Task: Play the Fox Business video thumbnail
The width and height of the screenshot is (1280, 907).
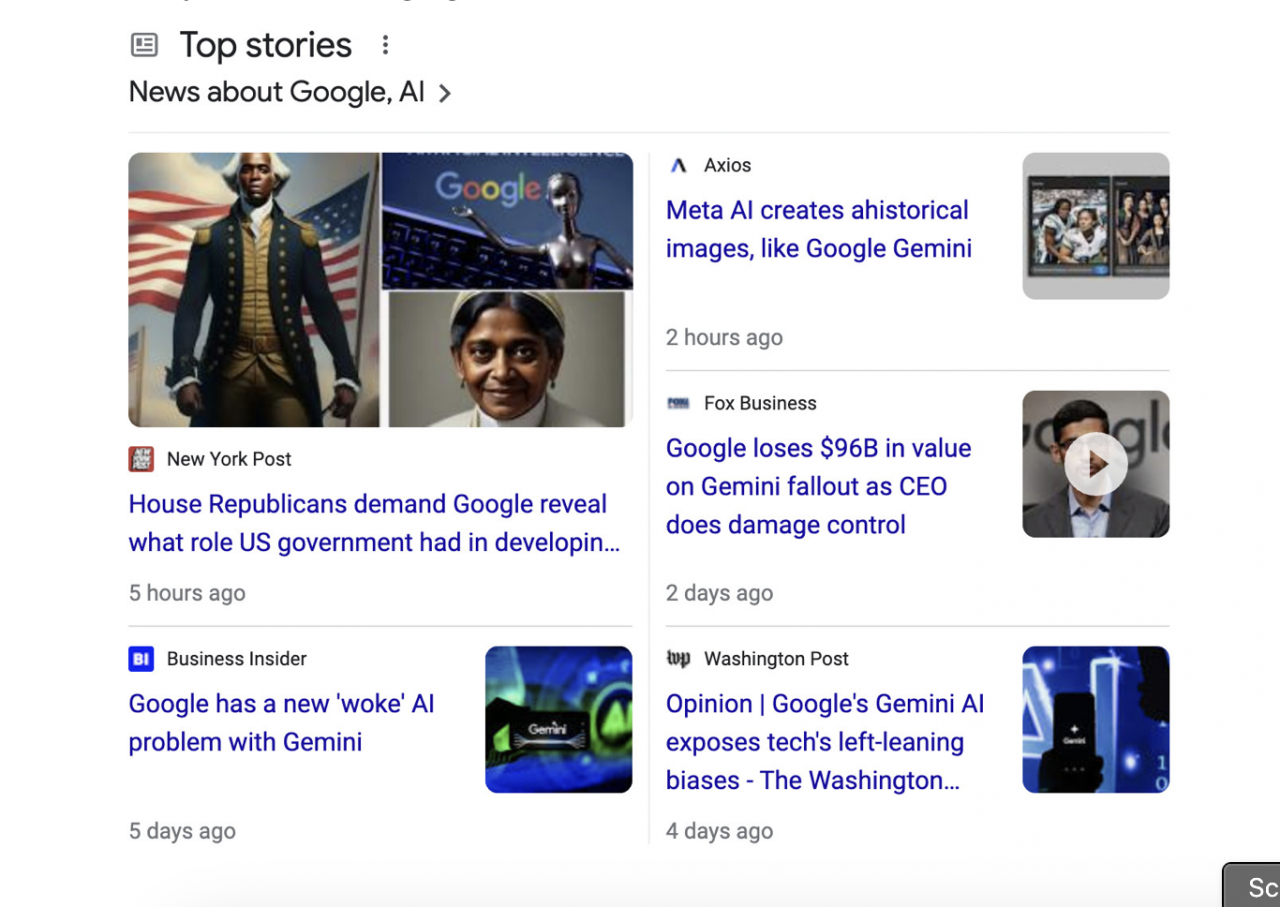Action: tap(1096, 464)
